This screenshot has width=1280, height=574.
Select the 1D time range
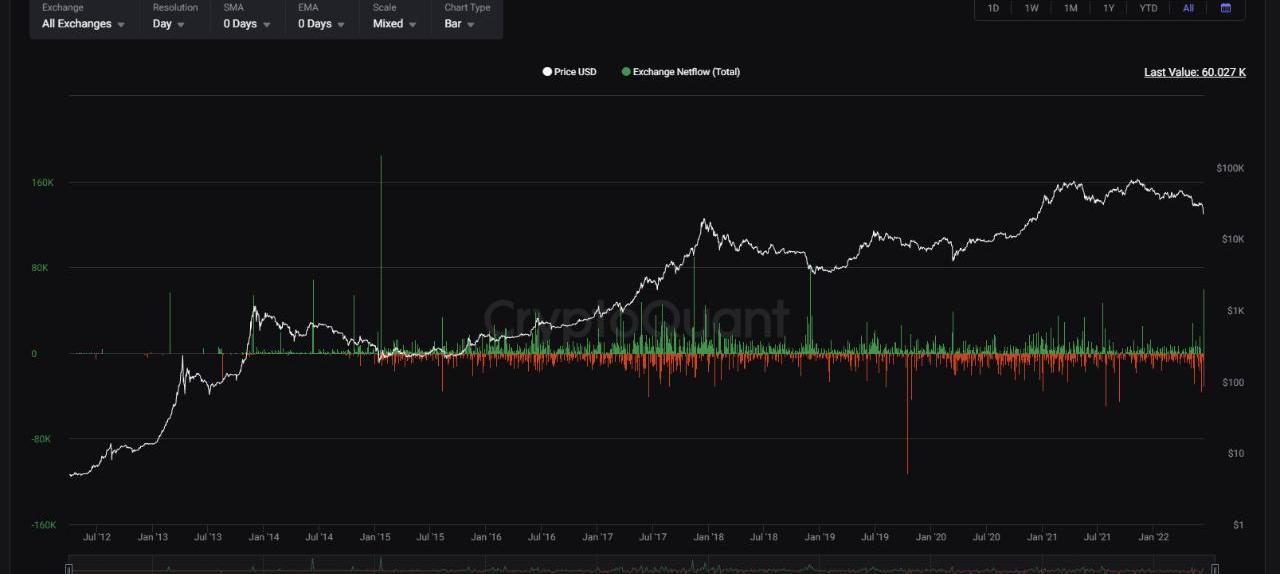click(x=993, y=8)
